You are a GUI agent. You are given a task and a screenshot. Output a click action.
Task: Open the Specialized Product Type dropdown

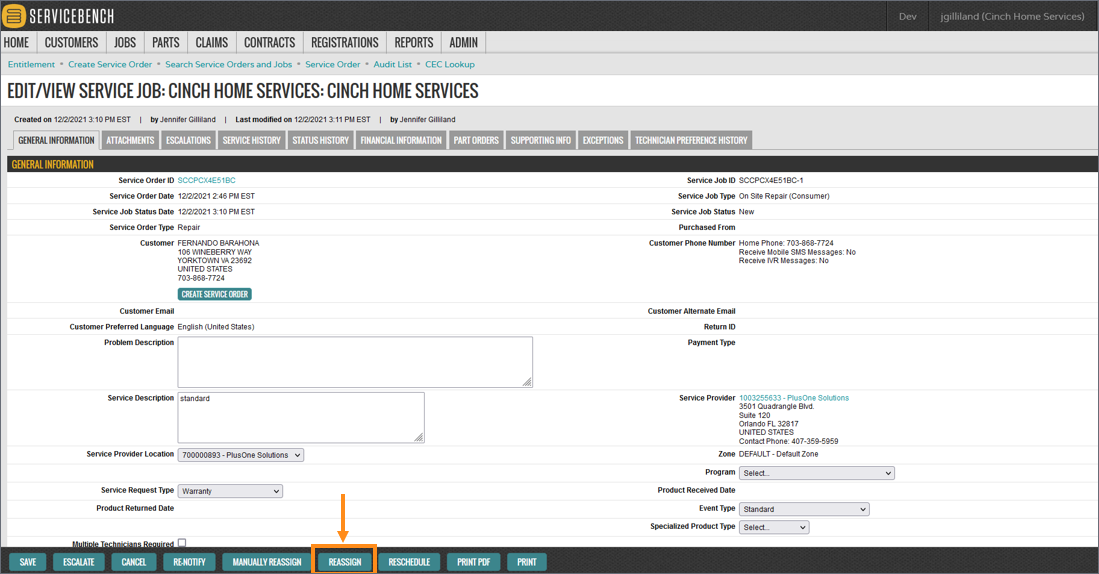click(x=774, y=527)
